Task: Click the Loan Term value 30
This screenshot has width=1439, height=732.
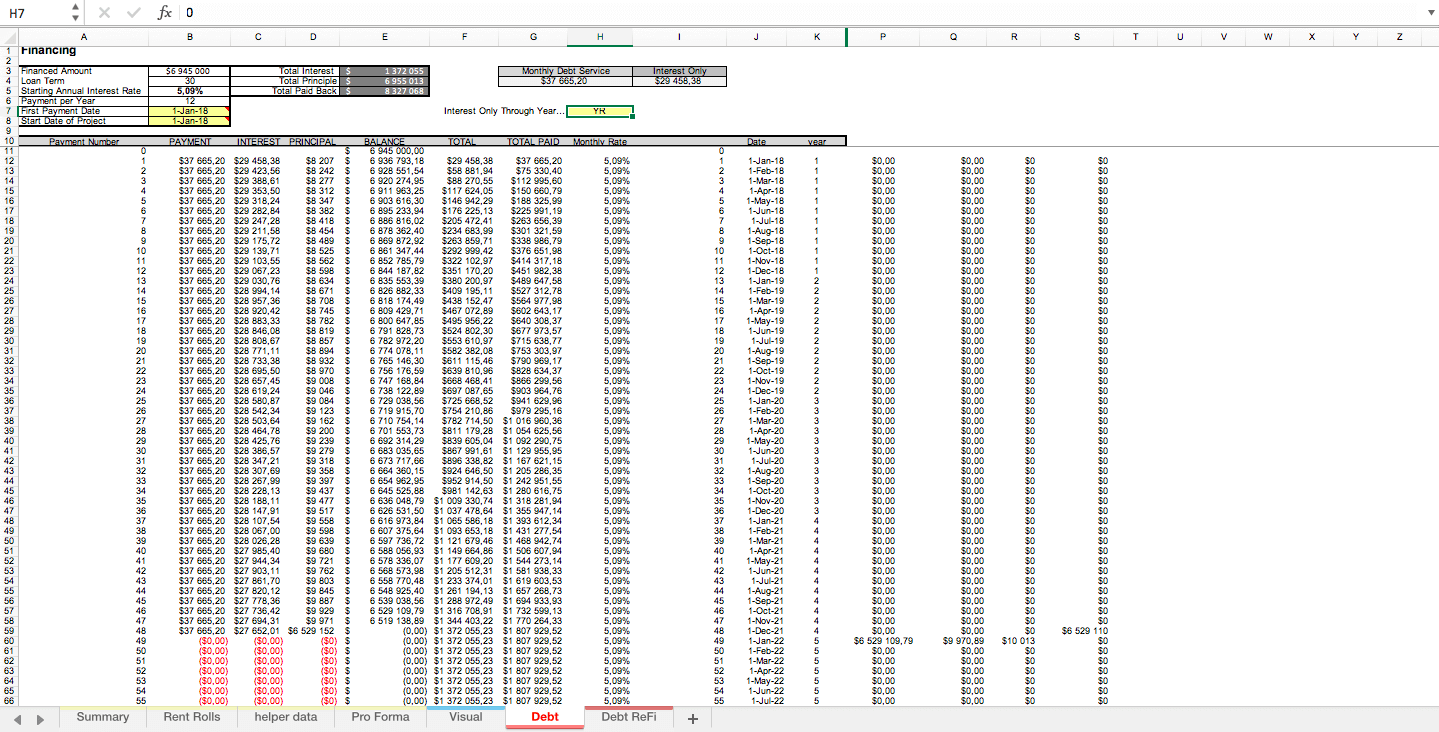Action: (190, 81)
